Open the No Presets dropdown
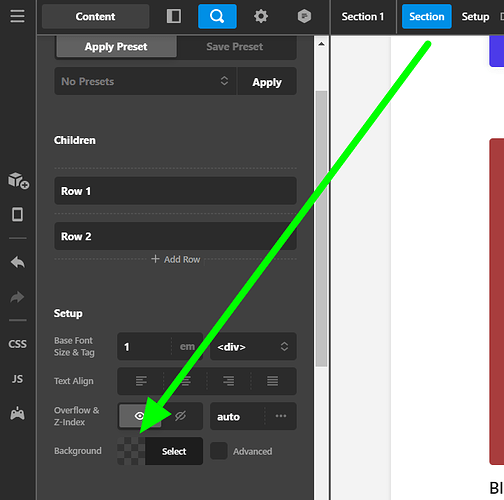504x500 pixels. pos(145,81)
